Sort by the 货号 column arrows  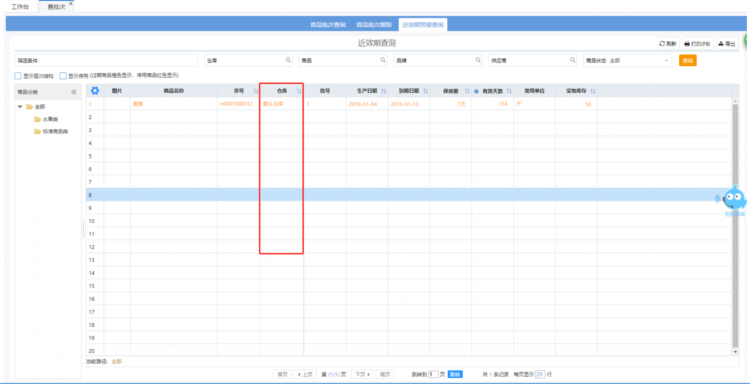tap(256, 91)
